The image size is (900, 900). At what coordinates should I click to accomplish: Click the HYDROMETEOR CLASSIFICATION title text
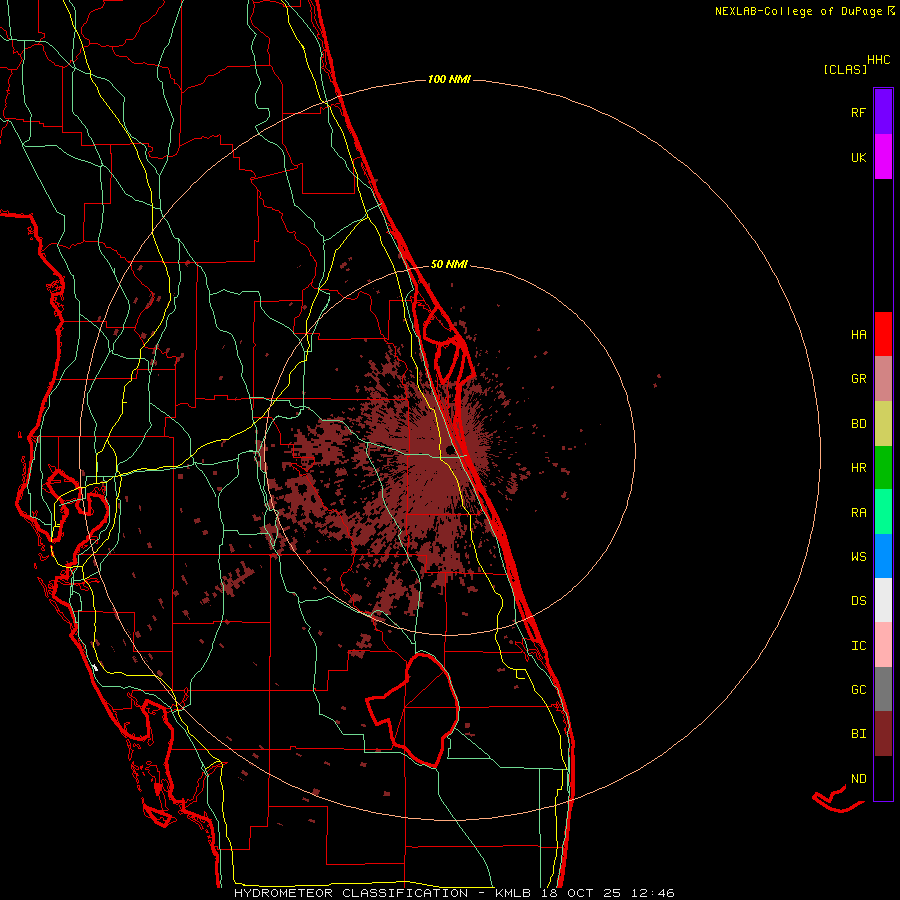point(351,893)
